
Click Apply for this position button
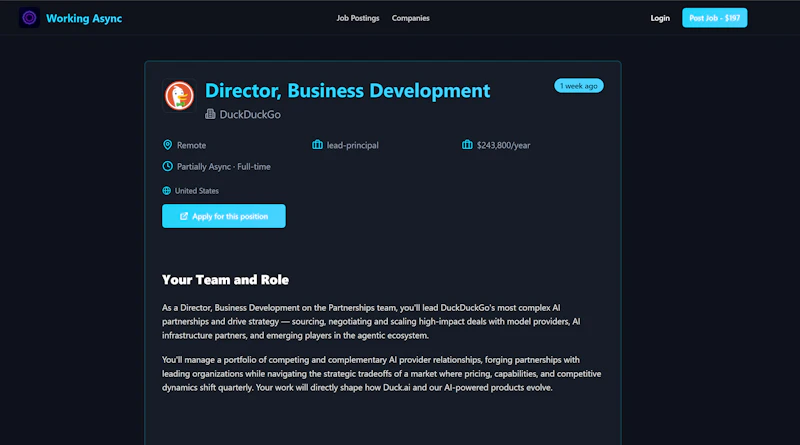(x=223, y=216)
